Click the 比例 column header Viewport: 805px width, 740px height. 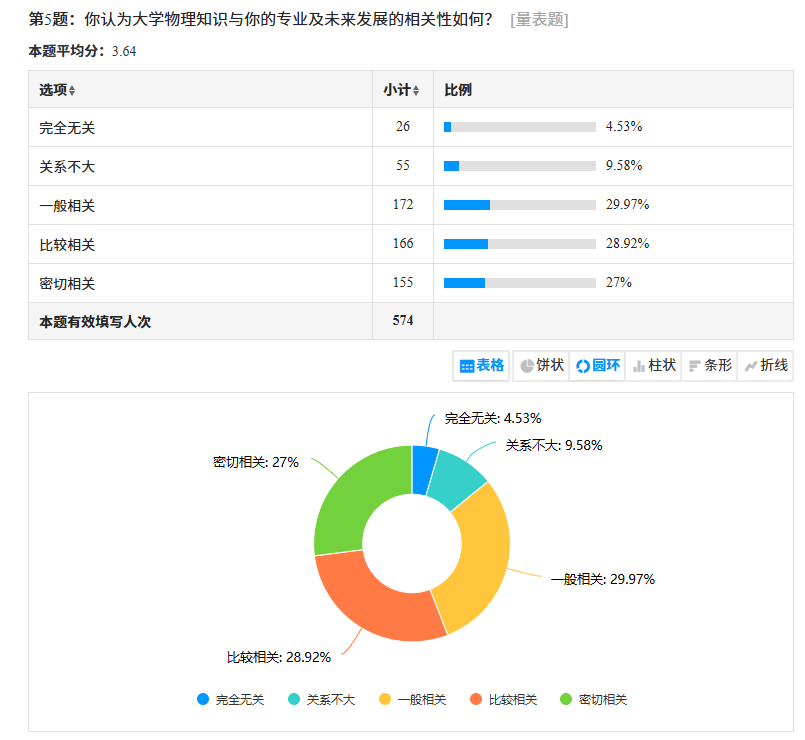coord(458,90)
